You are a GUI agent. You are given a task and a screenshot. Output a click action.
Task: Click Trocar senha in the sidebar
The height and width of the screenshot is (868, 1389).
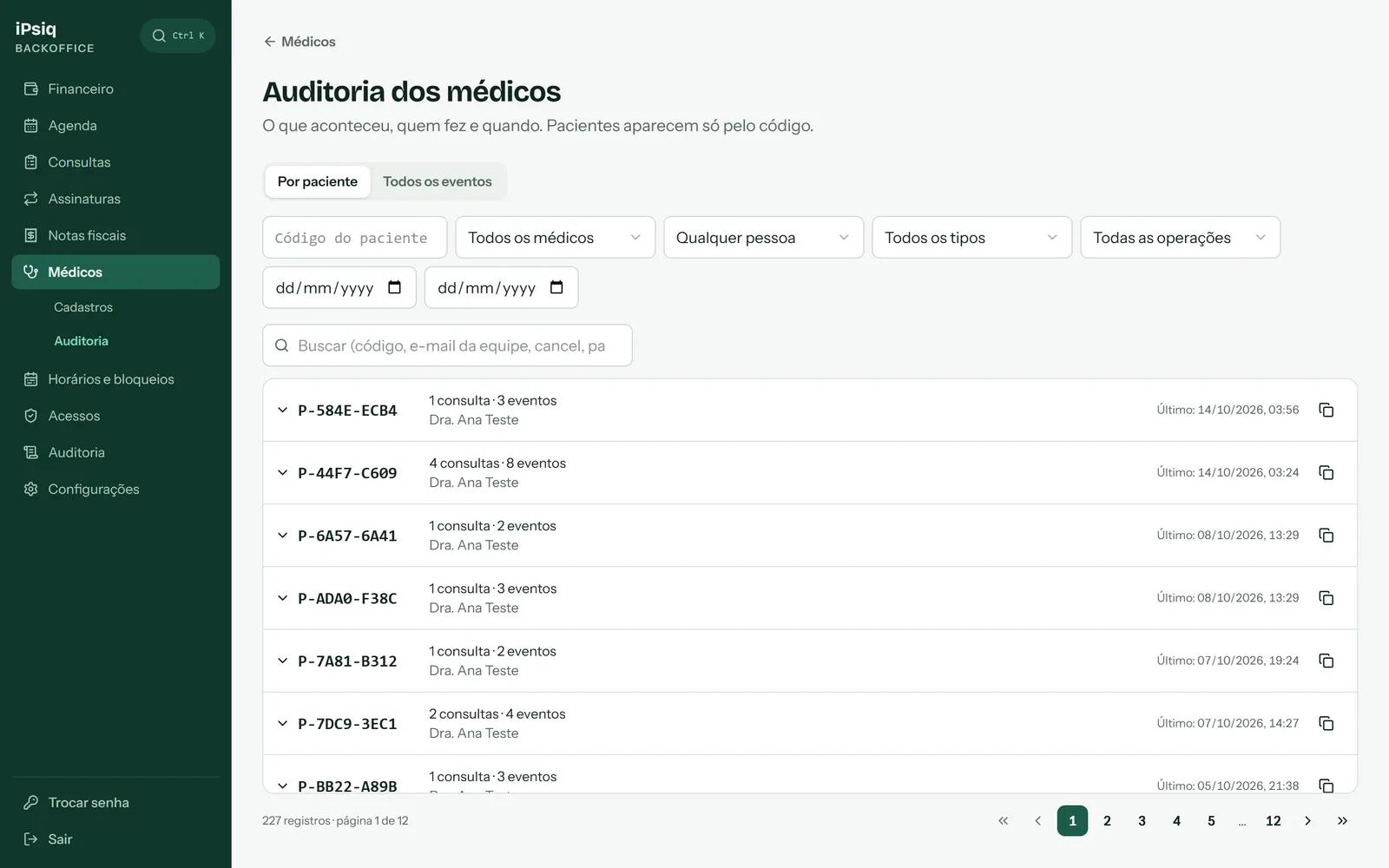click(115, 802)
